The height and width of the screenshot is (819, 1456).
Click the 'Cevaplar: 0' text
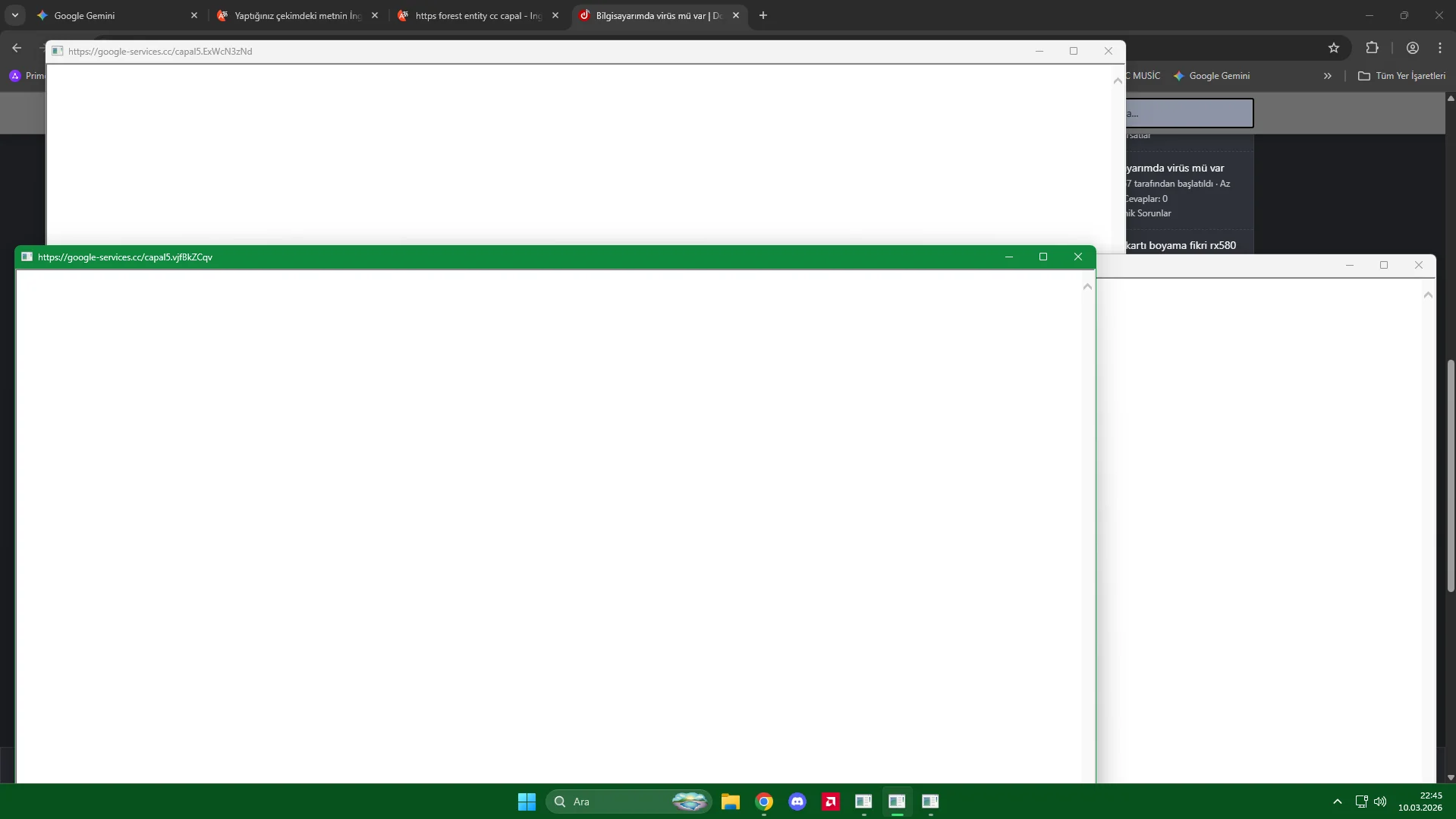coord(1146,199)
